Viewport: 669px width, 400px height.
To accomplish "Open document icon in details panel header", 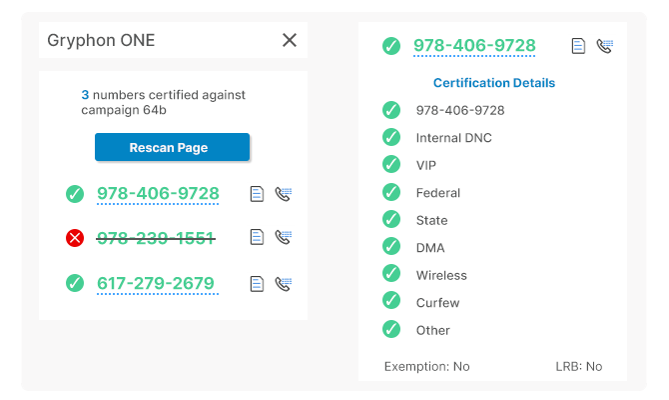I will pos(578,46).
